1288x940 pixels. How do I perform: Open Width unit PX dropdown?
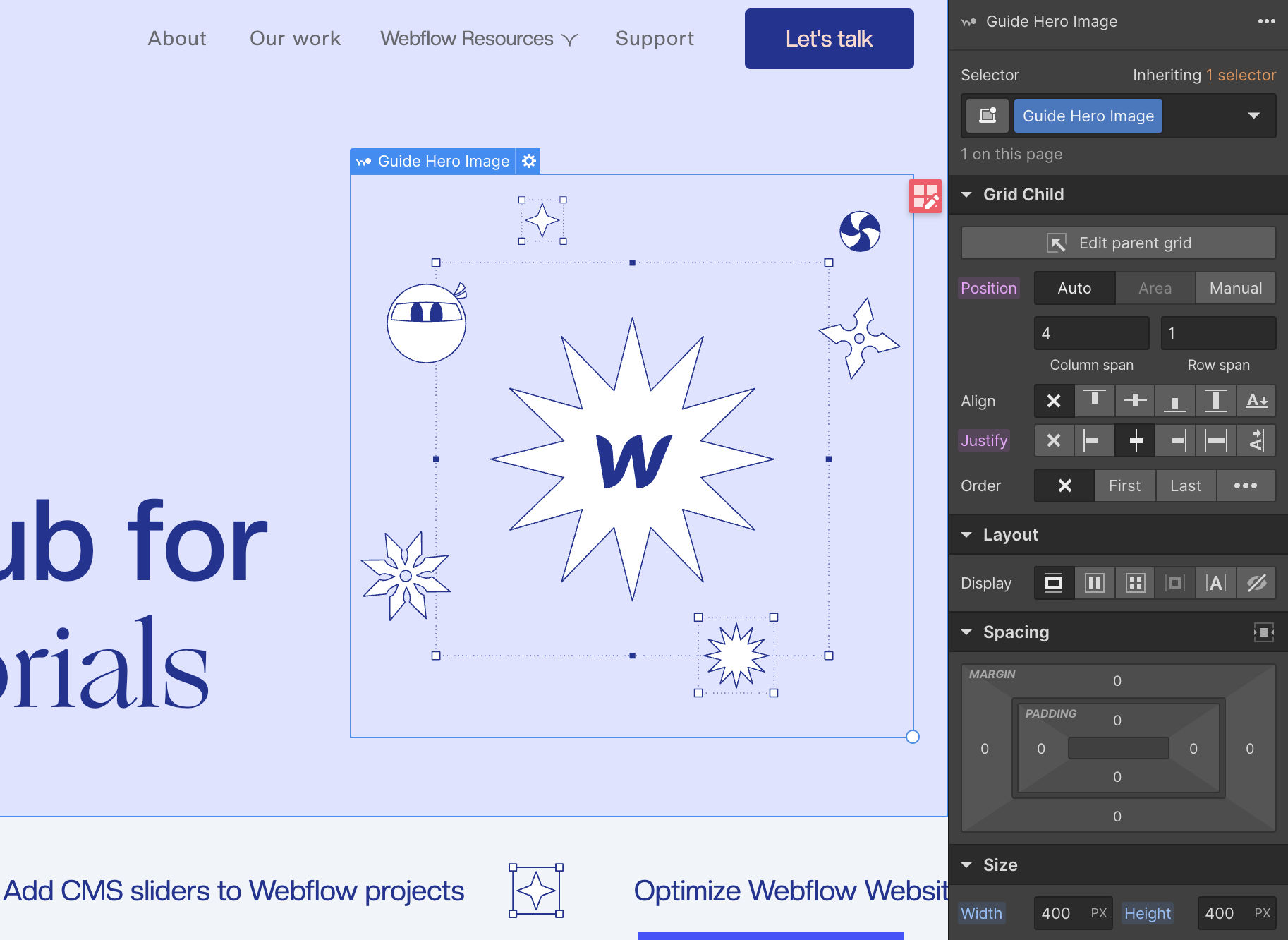[1099, 913]
